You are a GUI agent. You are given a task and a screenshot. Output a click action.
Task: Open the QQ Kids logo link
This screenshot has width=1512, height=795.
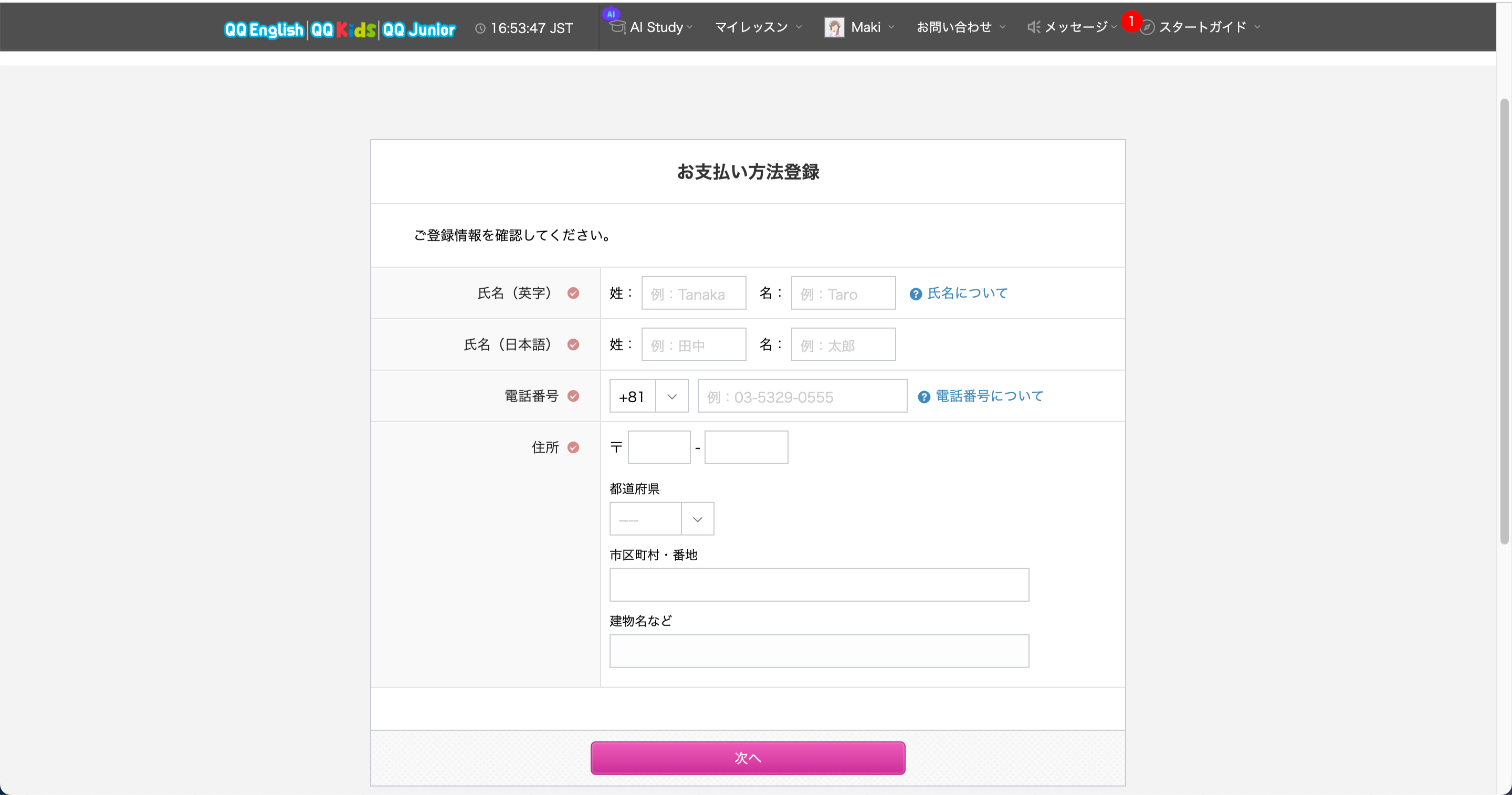pyautogui.click(x=343, y=29)
